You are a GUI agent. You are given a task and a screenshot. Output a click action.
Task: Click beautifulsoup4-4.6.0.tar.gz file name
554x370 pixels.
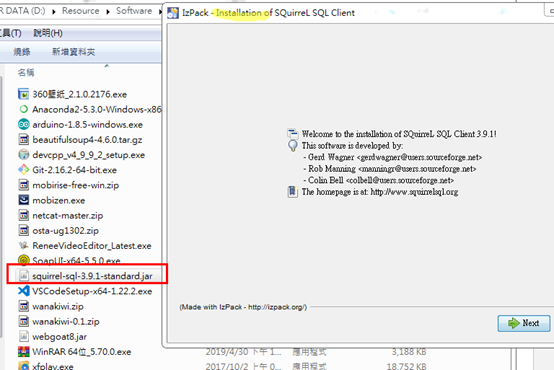point(87,140)
